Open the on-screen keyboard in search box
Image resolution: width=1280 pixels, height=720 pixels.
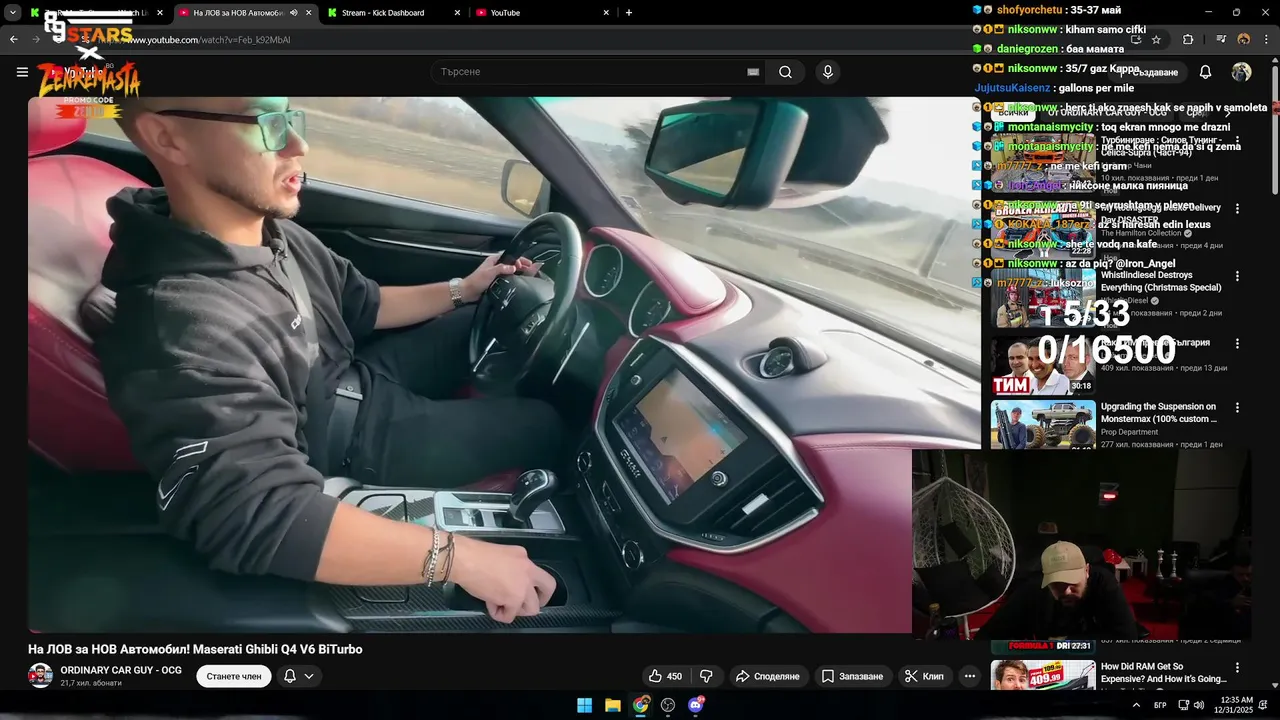[753, 72]
